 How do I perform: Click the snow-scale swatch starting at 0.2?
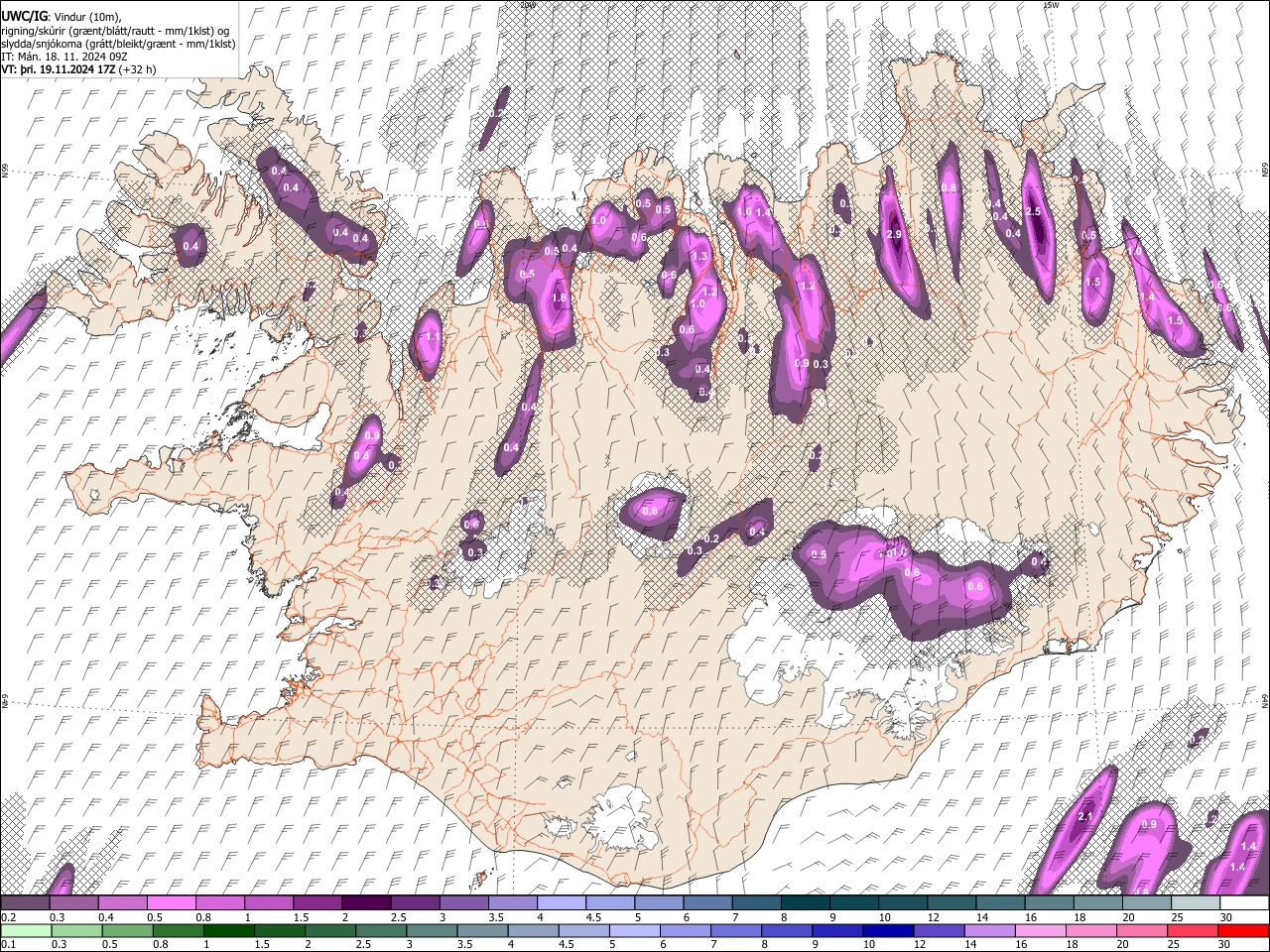pyautogui.click(x=25, y=903)
